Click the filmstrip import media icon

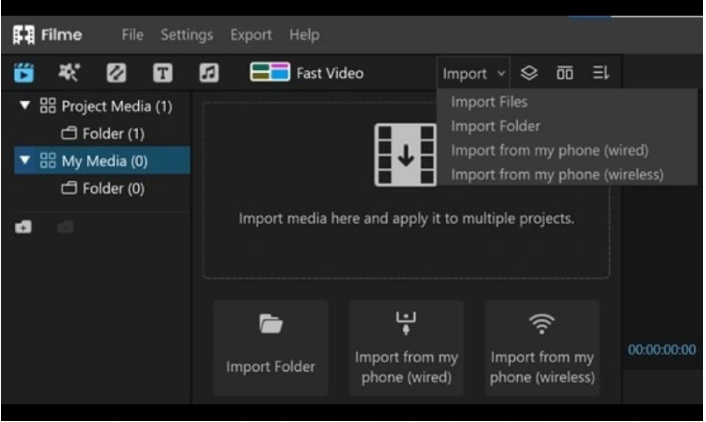point(405,154)
